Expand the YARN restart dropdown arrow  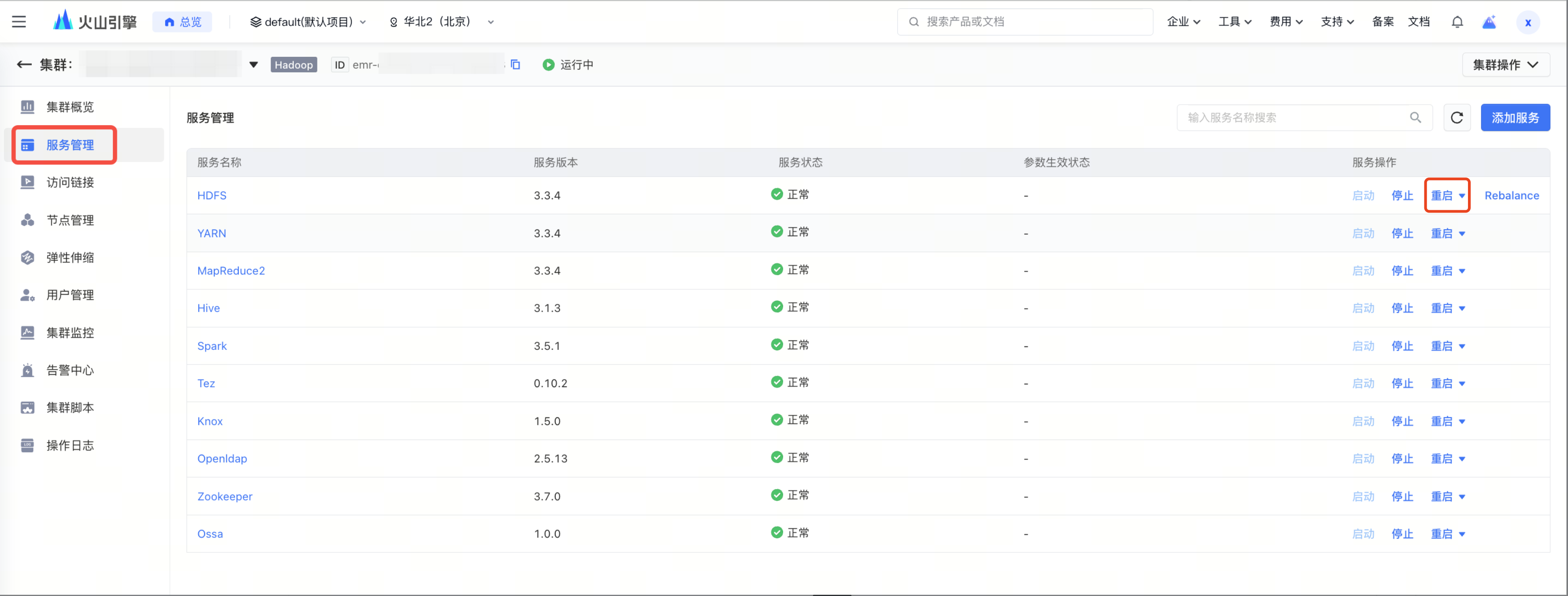(x=1462, y=234)
